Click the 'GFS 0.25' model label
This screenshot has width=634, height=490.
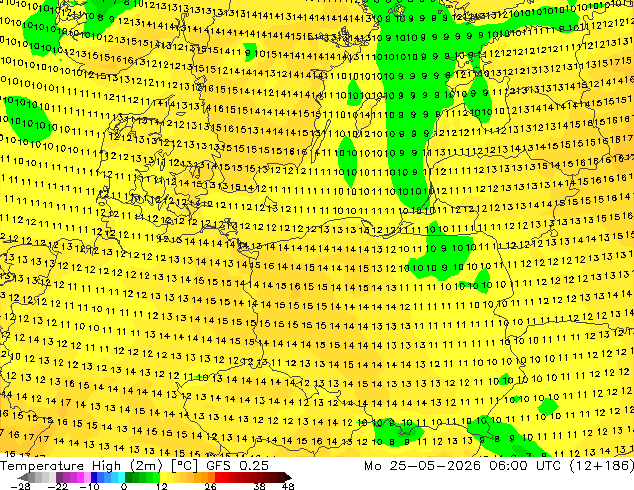(x=237, y=466)
